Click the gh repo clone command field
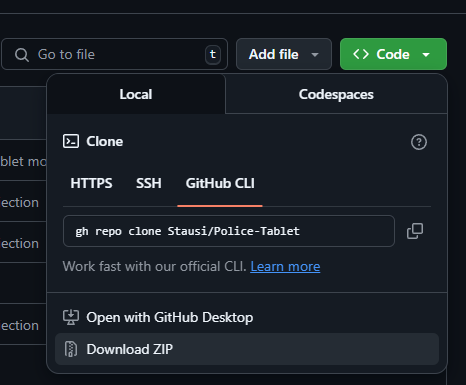This screenshot has width=466, height=385. [229, 231]
